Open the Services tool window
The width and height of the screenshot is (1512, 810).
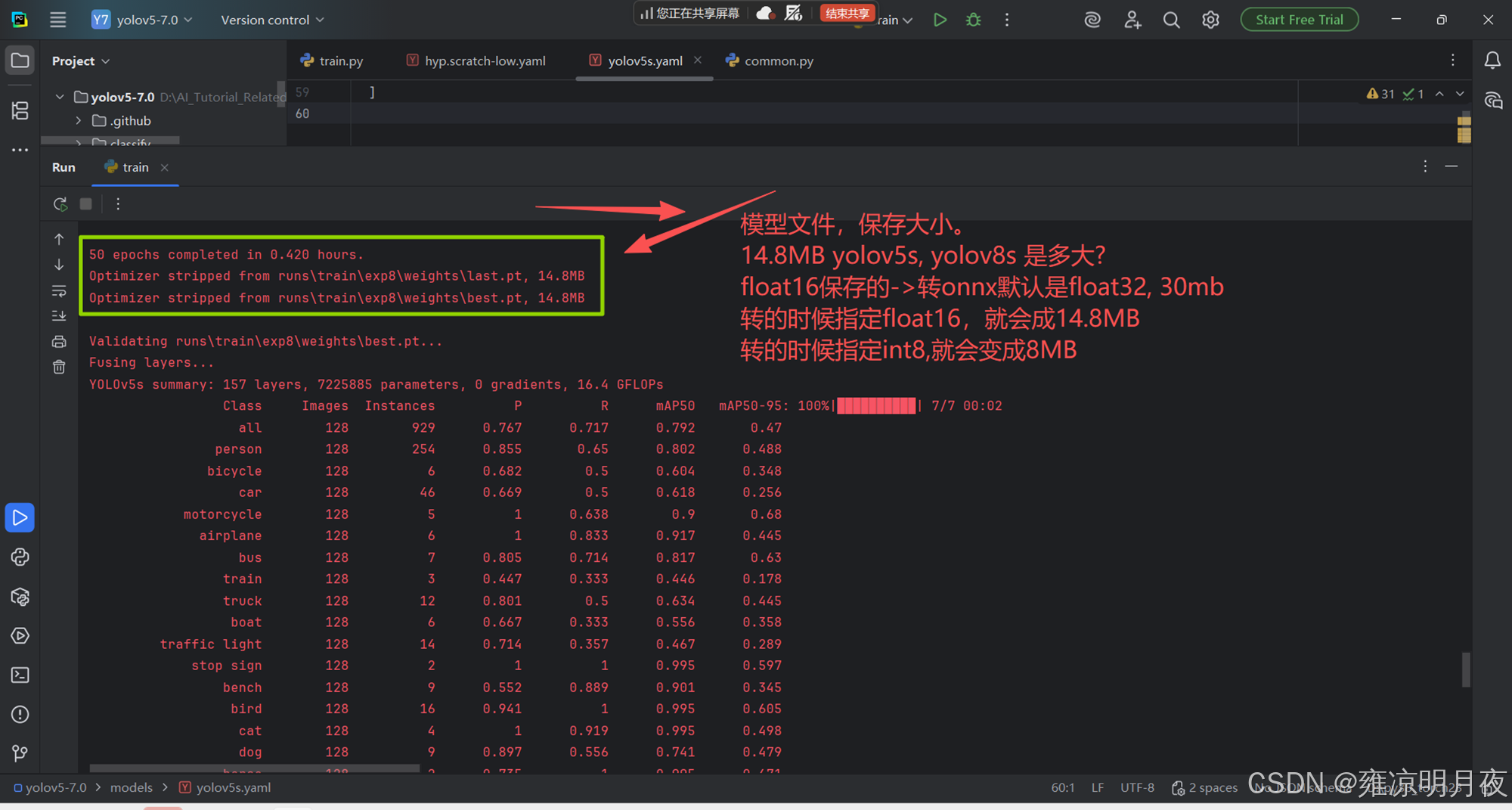click(20, 636)
